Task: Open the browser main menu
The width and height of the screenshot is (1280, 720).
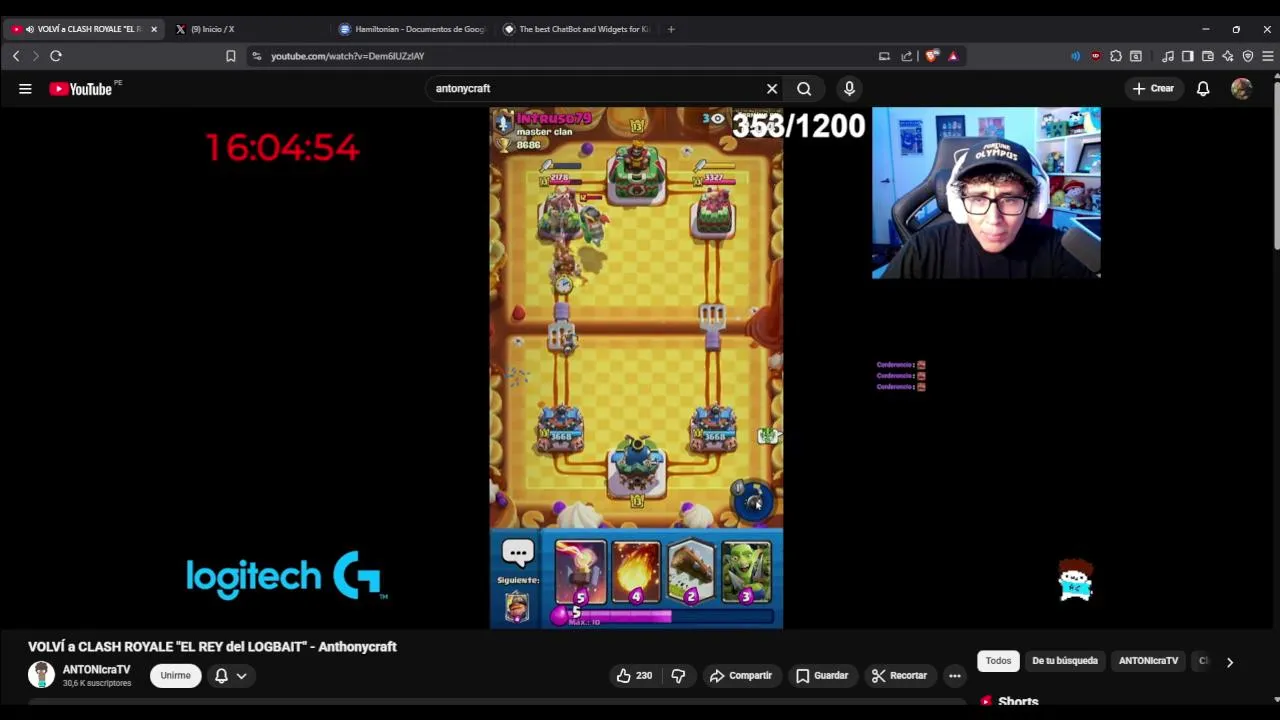Action: pyautogui.click(x=1268, y=56)
